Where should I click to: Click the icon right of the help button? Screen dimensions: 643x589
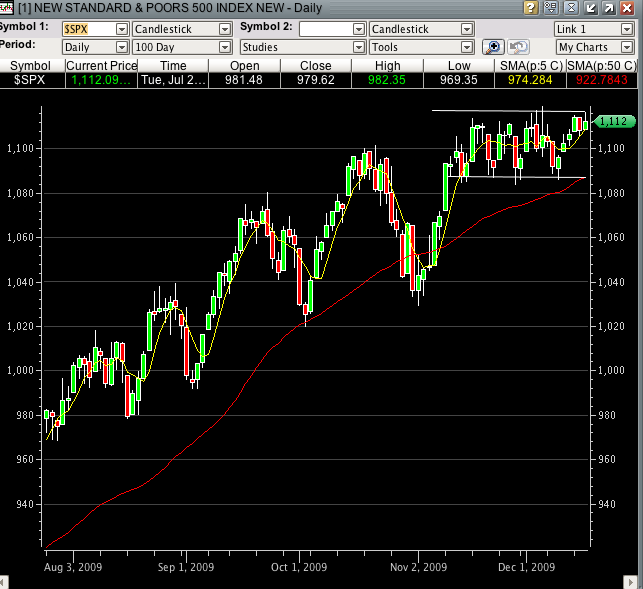(549, 8)
